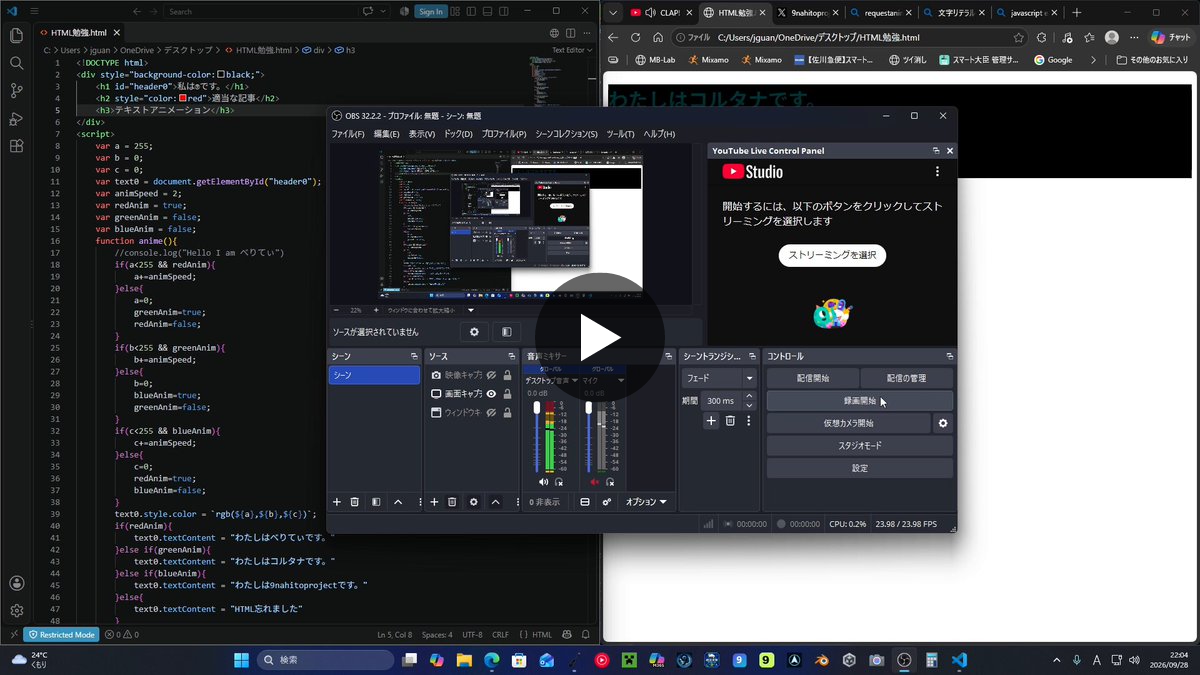Screen dimensions: 1200x675
Task: Open OBS プロファイル(P) menu
Action: tap(504, 134)
